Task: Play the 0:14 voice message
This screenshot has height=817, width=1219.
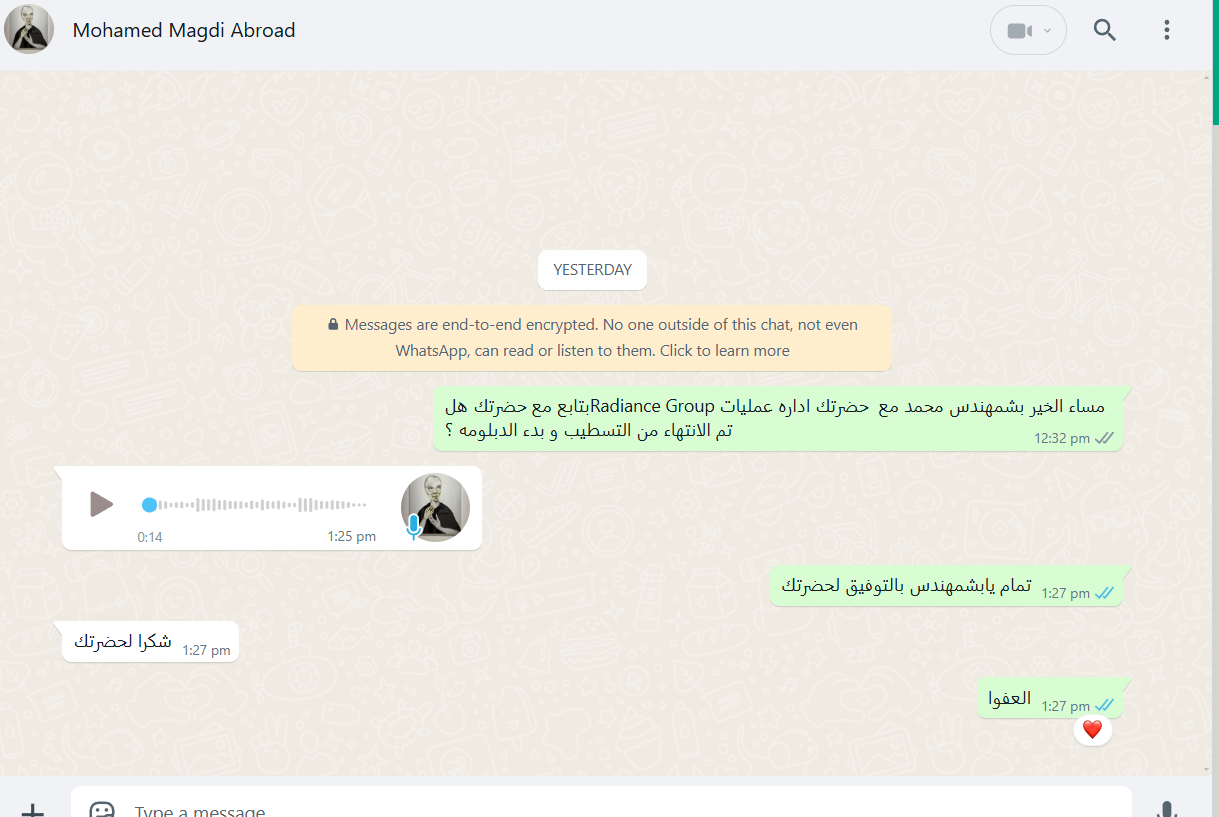Action: pyautogui.click(x=101, y=504)
